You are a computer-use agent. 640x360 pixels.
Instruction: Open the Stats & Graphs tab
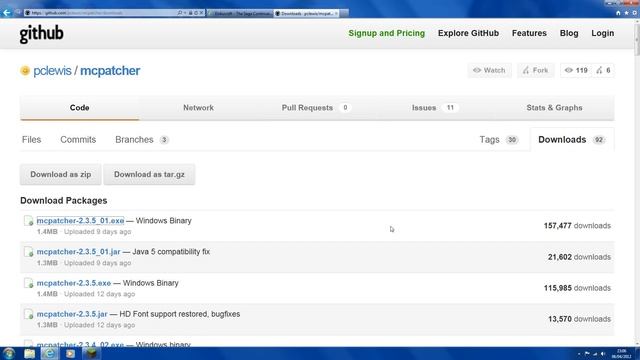tap(554, 108)
